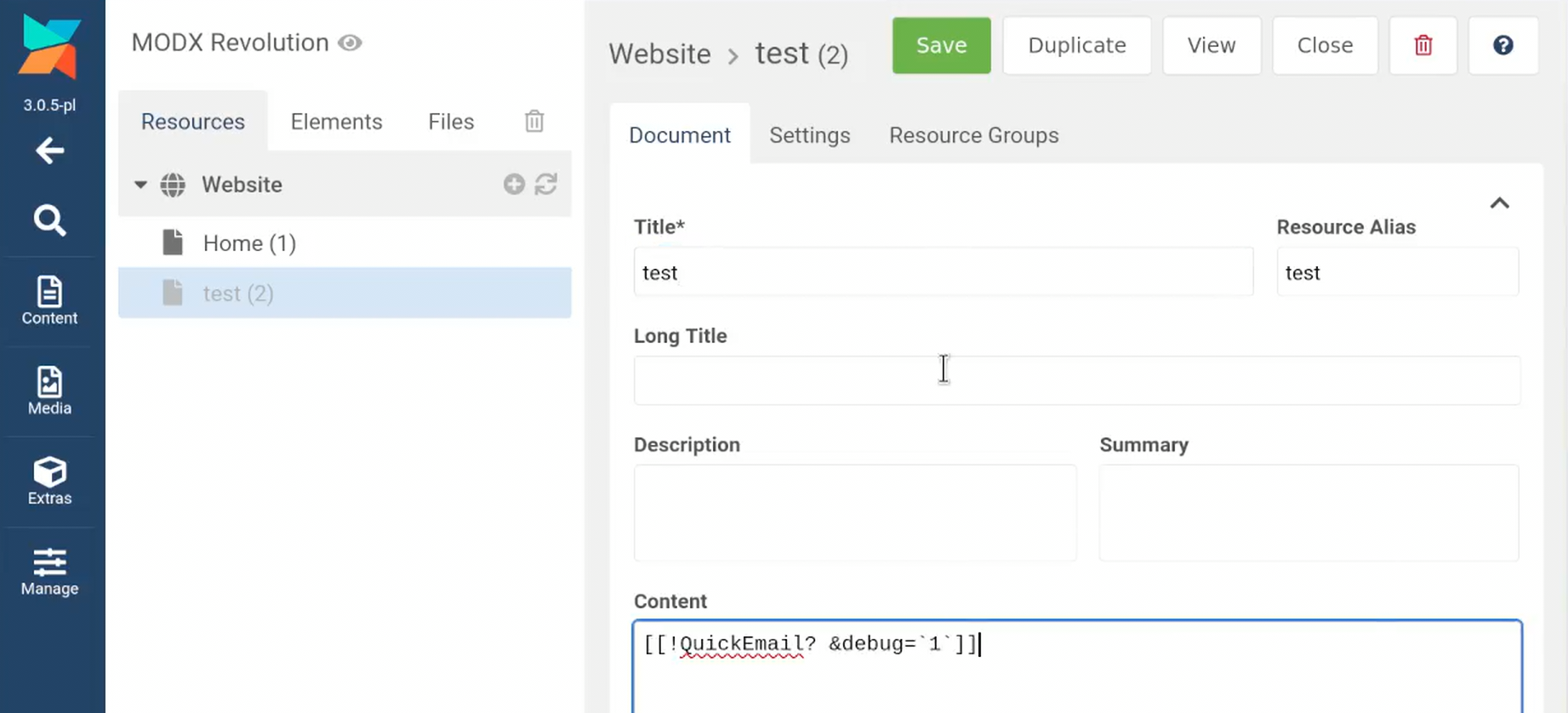This screenshot has width=1568, height=713.
Task: Switch to the Settings tab
Action: tap(809, 135)
